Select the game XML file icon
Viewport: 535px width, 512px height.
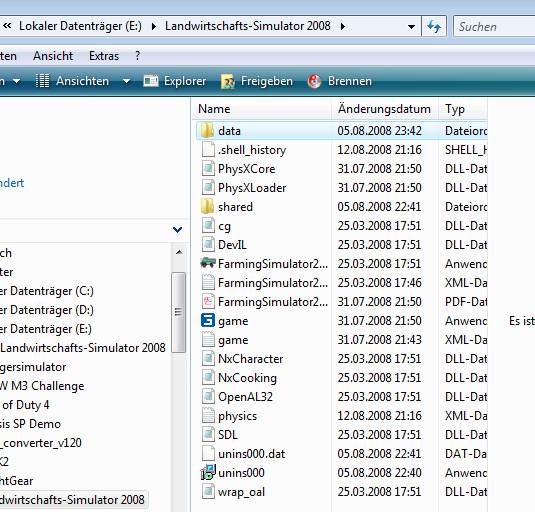(208, 340)
